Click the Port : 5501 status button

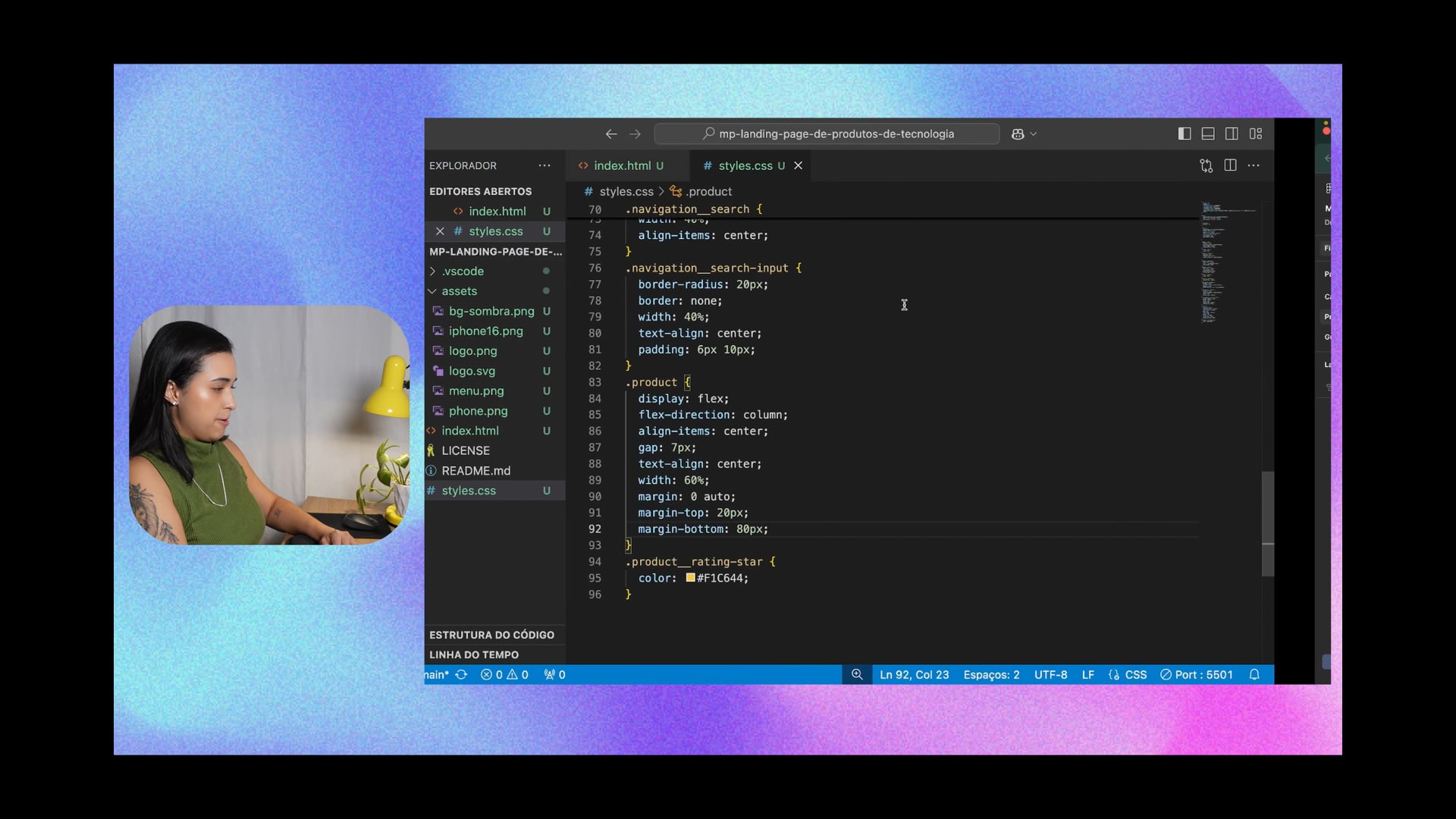coord(1197,675)
